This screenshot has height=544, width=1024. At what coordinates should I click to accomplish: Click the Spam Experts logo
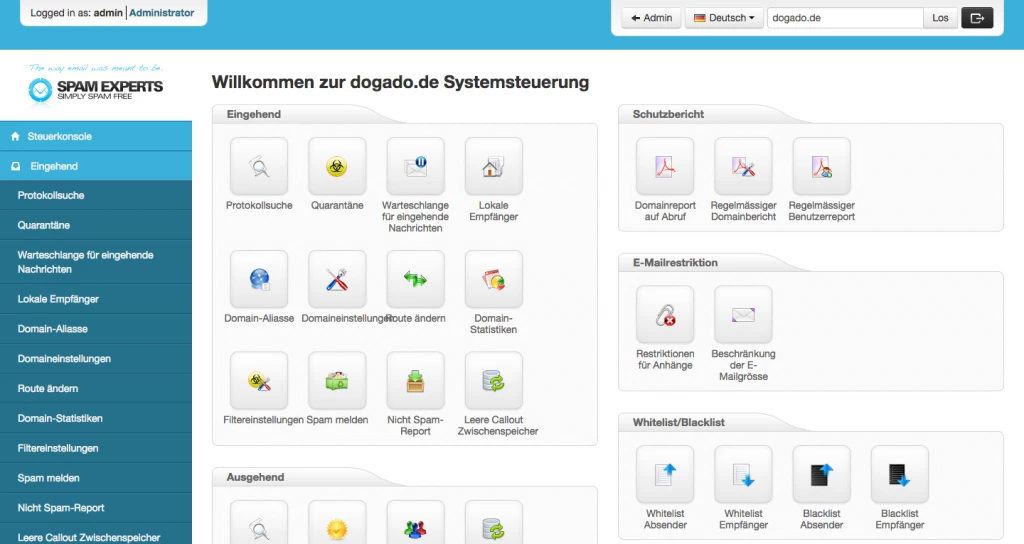(x=96, y=85)
